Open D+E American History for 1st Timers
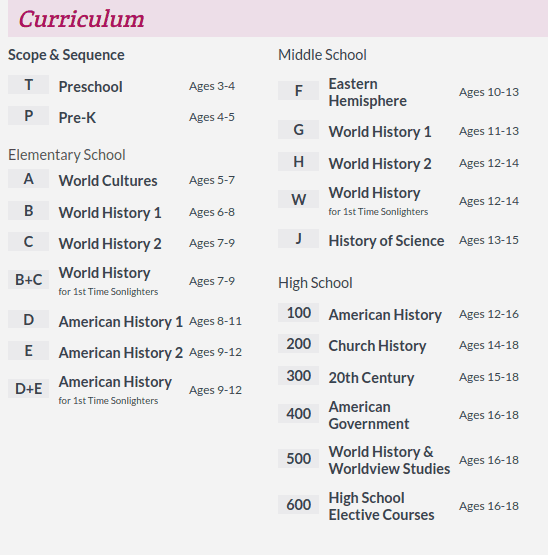Screen dimensions: 548x555 (x=115, y=390)
